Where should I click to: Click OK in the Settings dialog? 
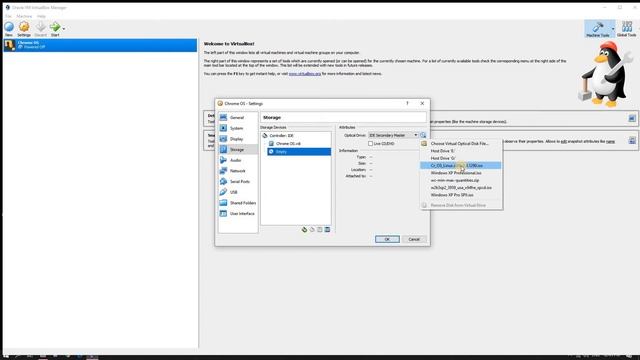coord(387,239)
